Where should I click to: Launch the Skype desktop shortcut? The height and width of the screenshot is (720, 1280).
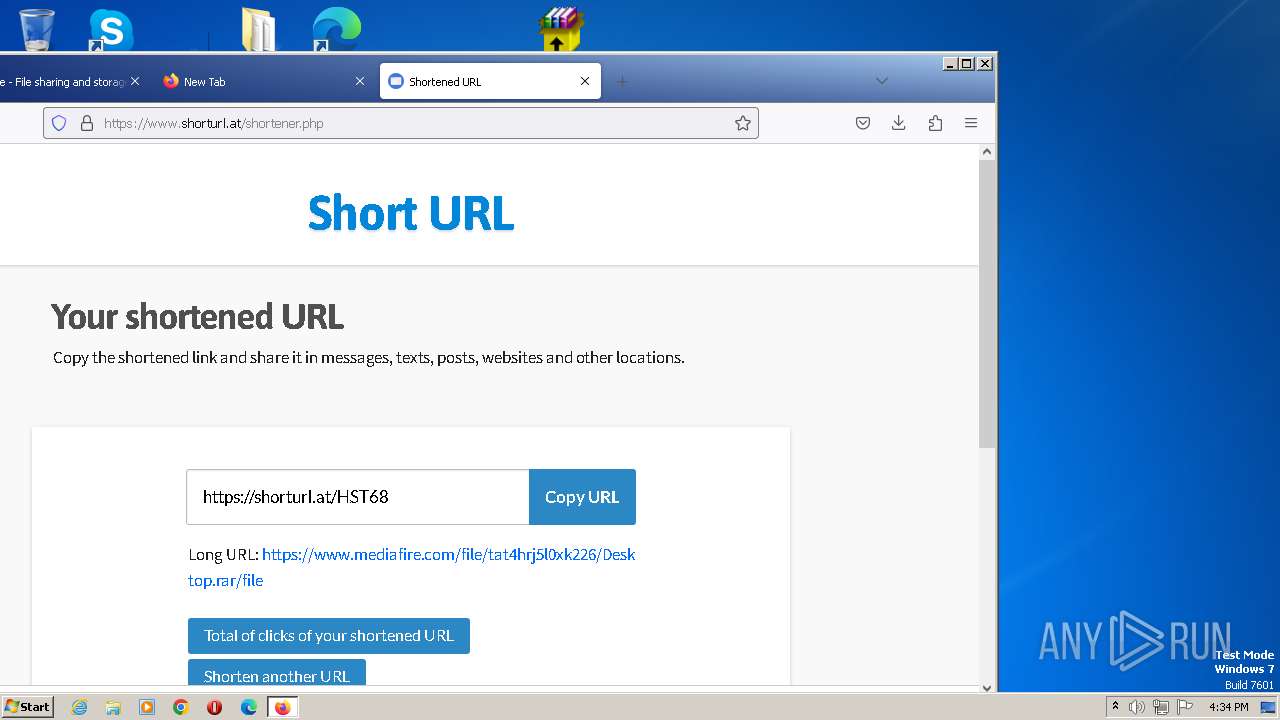click(110, 30)
